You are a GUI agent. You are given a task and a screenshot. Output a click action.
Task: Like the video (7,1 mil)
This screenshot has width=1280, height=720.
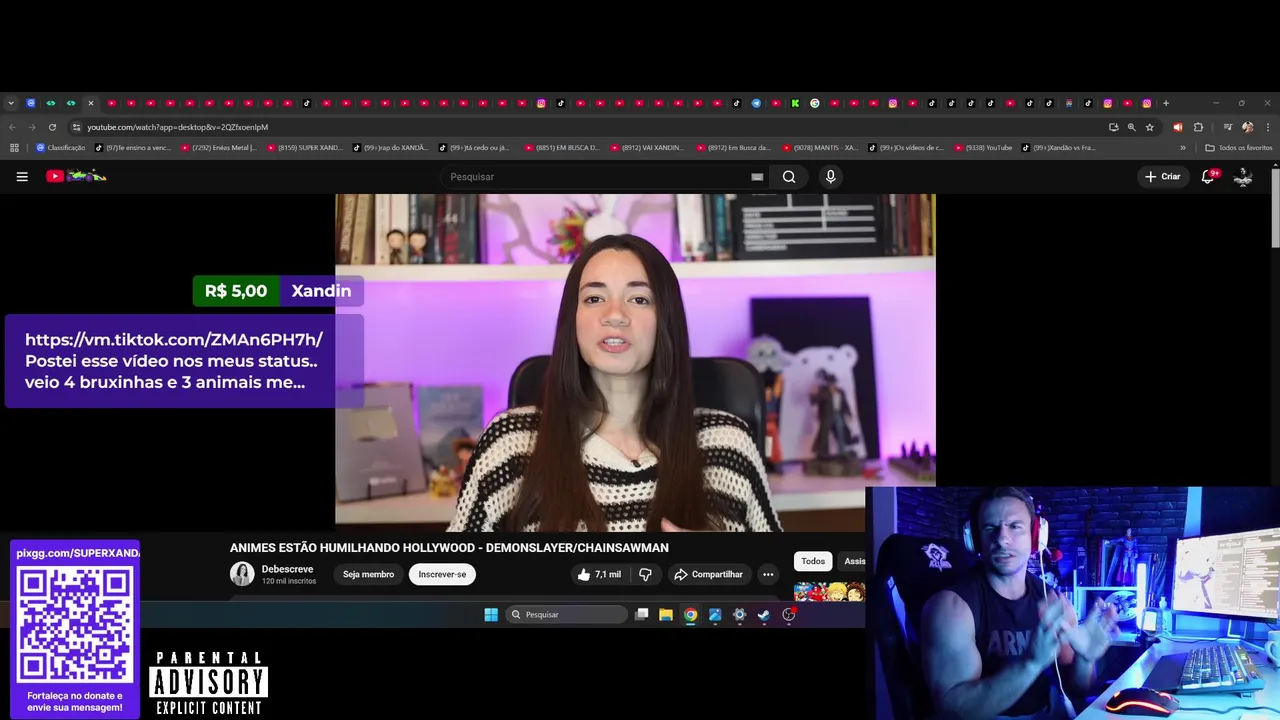(x=598, y=574)
